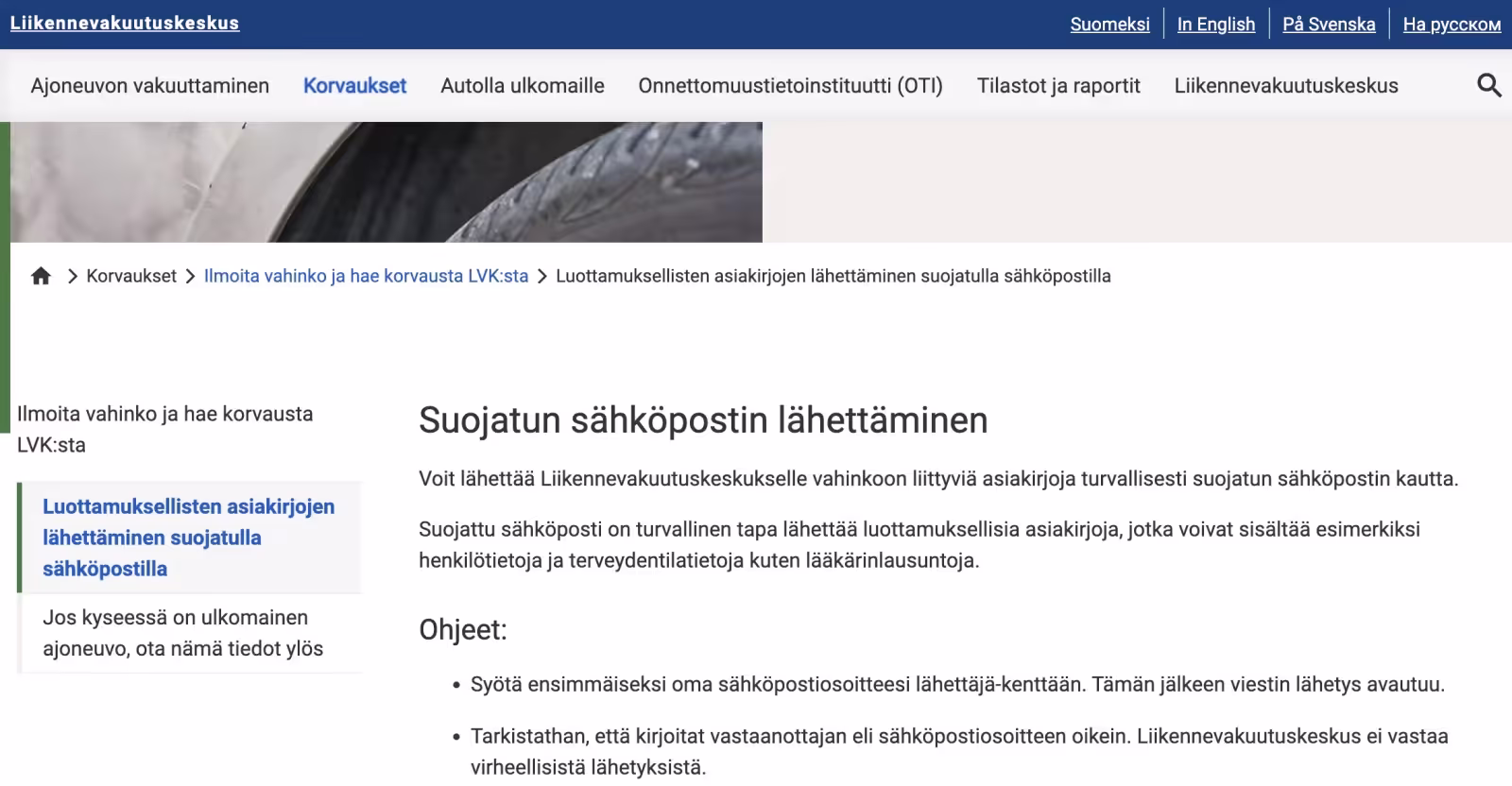Navigate to Tilastot ja raportit

point(1058,85)
